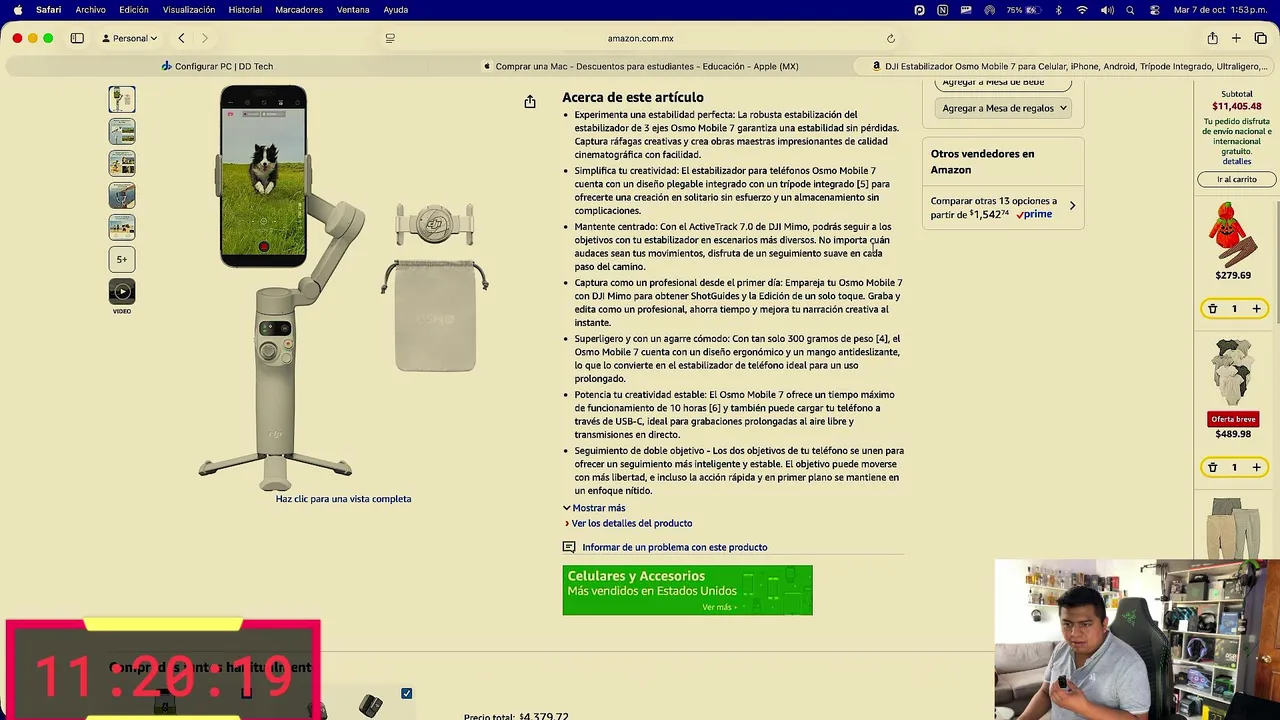The width and height of the screenshot is (1280, 720).
Task: Open Bluetooth status menu
Action: (1058, 10)
